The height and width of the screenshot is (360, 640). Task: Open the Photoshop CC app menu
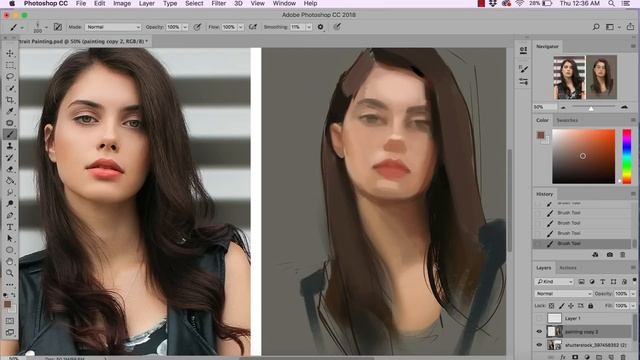(46, 3)
